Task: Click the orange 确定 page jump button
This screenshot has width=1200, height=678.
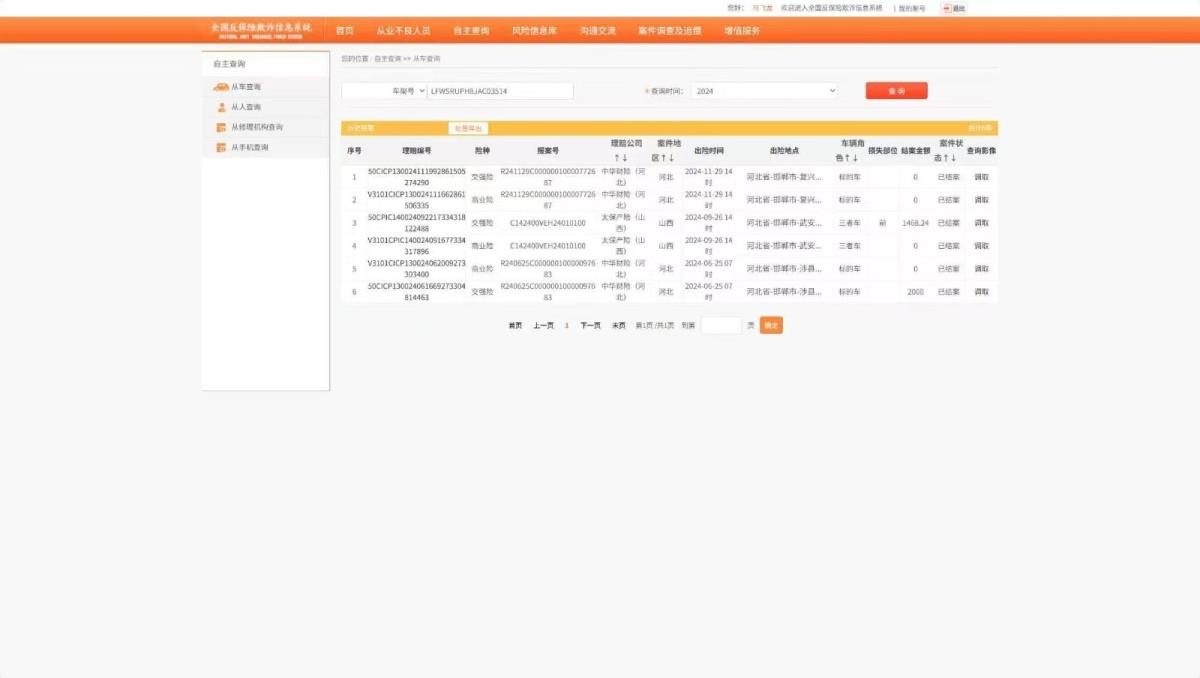Action: 771,325
